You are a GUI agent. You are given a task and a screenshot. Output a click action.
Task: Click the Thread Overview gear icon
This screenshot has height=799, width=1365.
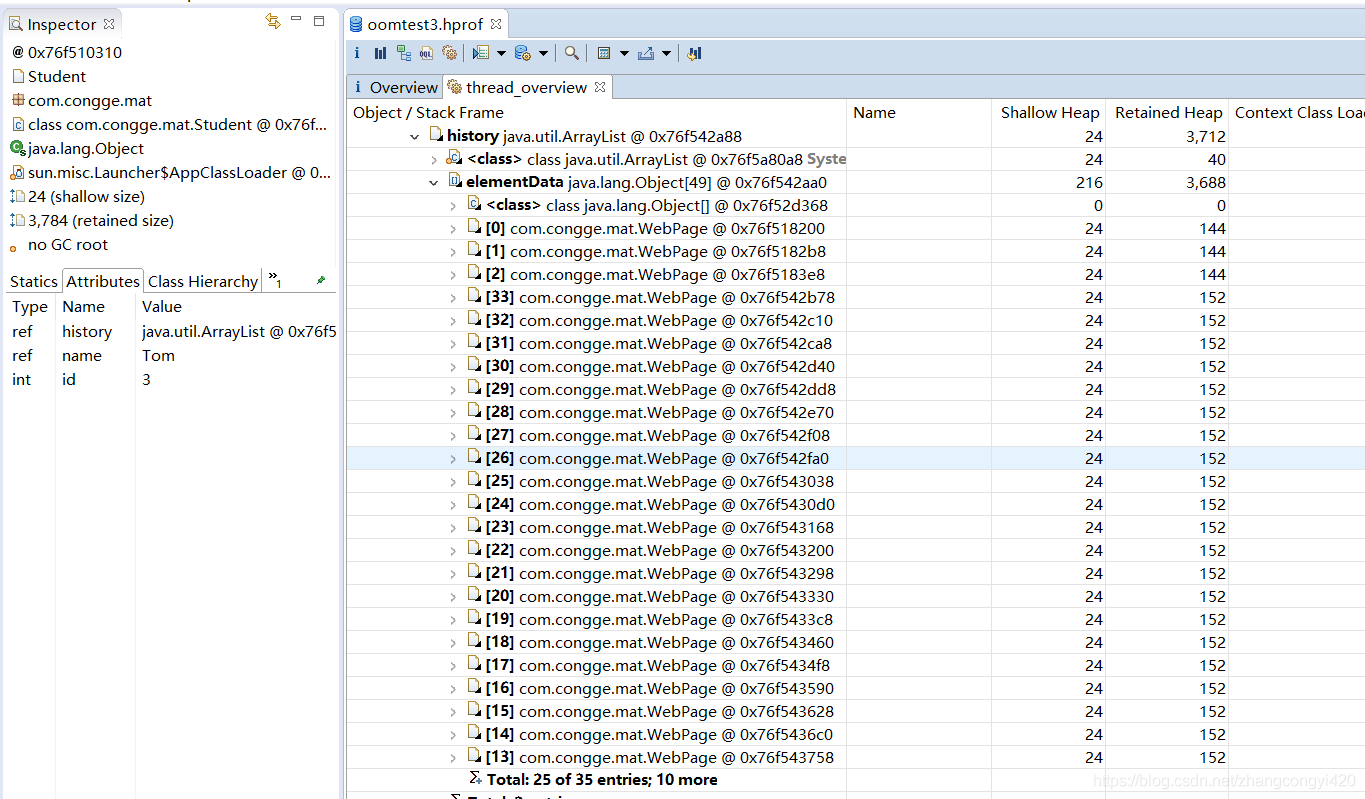click(449, 53)
